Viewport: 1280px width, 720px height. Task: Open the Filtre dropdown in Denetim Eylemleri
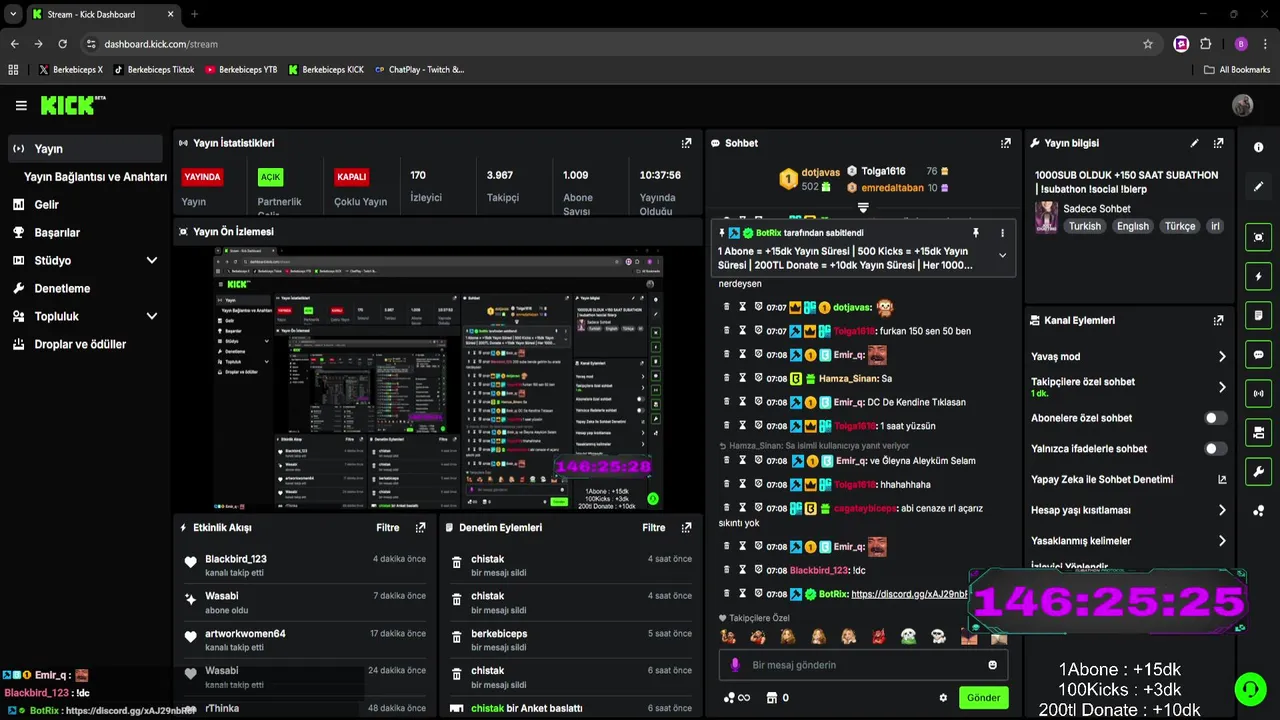tap(653, 527)
